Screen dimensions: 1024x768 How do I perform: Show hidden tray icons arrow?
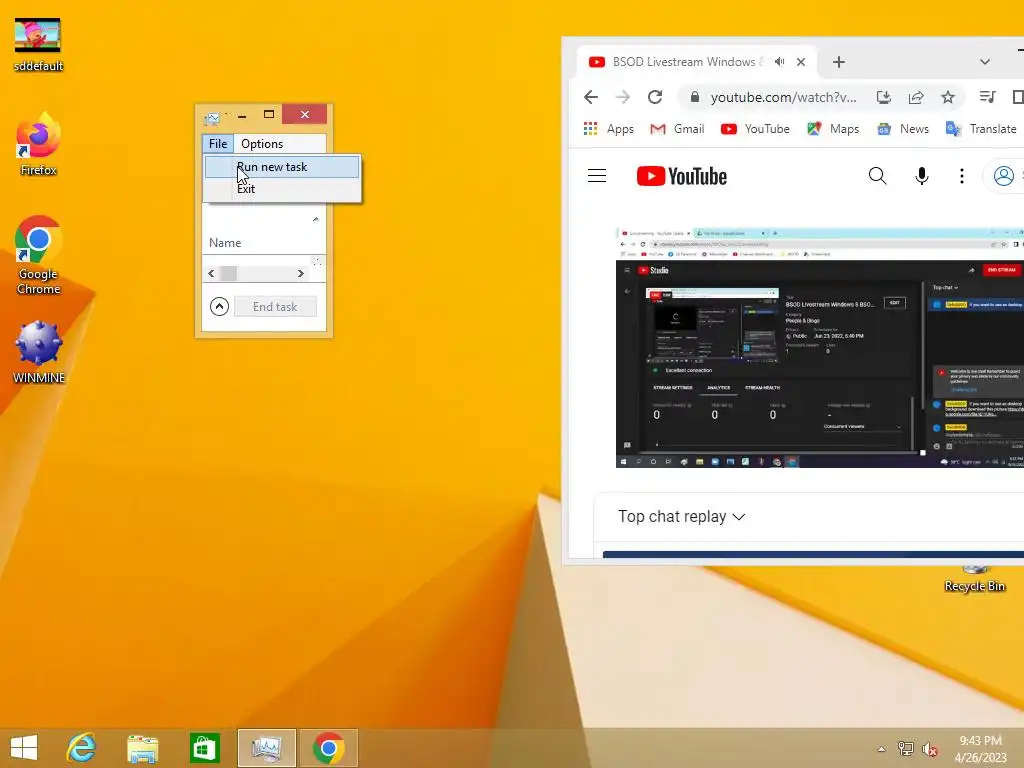pyautogui.click(x=882, y=749)
